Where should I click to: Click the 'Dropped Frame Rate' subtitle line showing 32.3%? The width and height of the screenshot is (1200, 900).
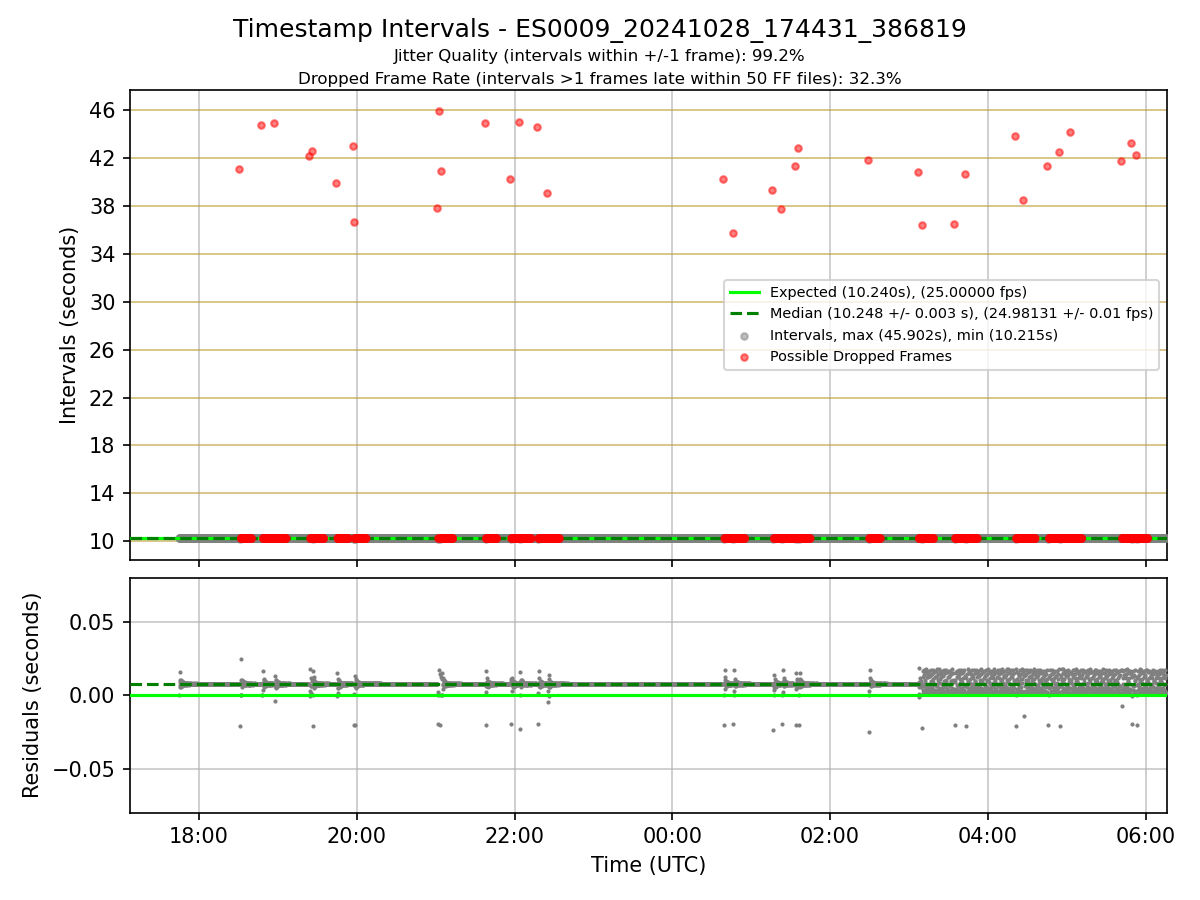point(600,78)
